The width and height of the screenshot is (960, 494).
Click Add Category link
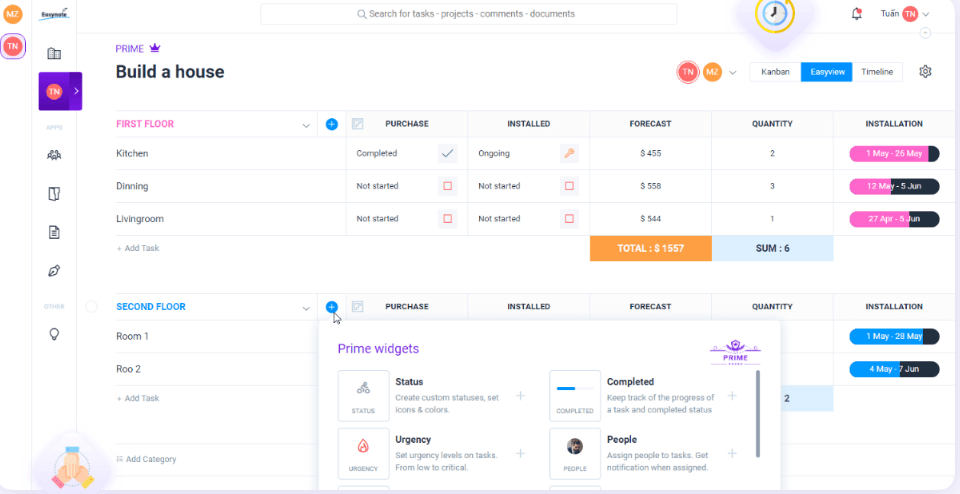click(146, 459)
